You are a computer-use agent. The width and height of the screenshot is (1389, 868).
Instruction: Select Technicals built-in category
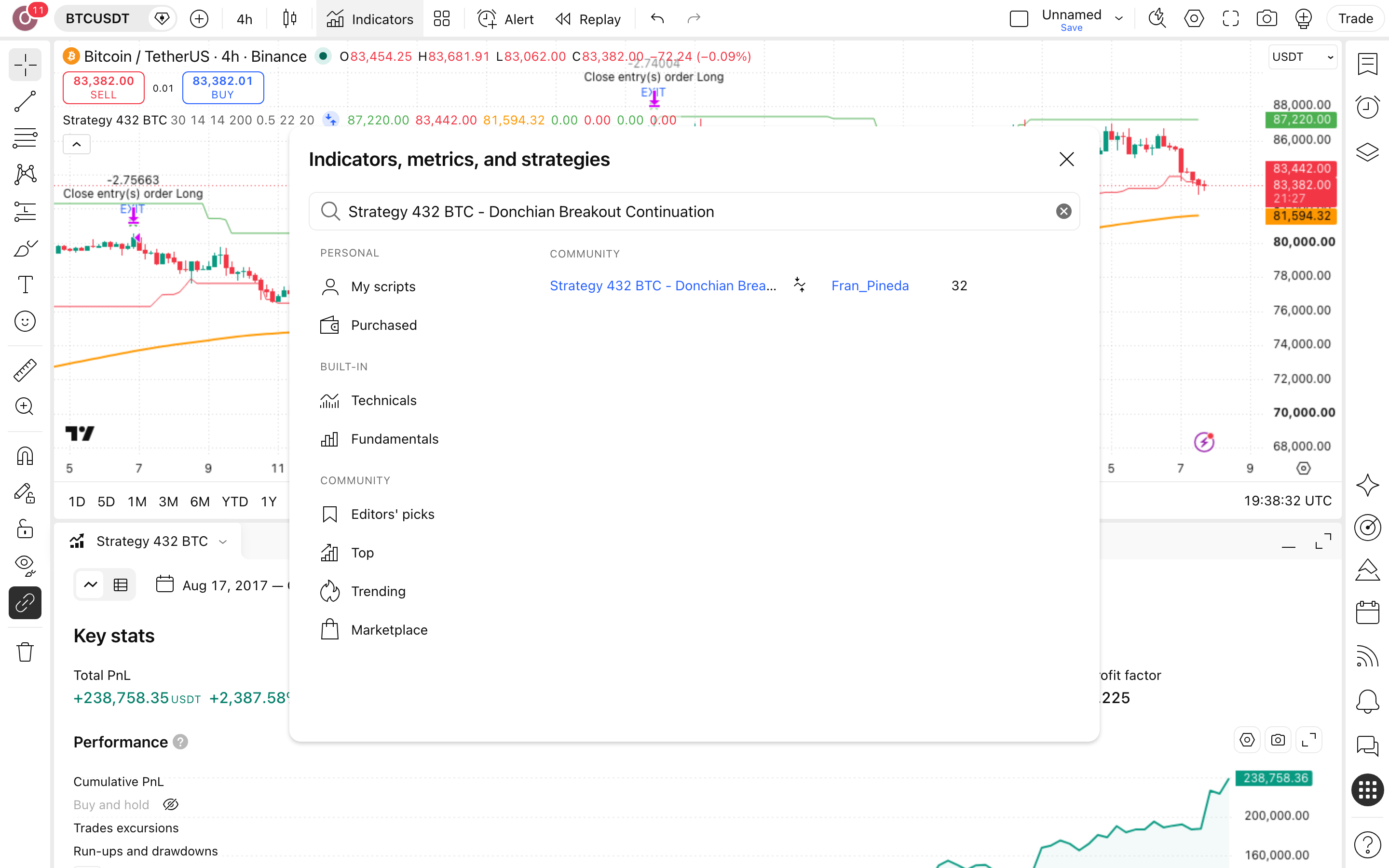[368, 401]
